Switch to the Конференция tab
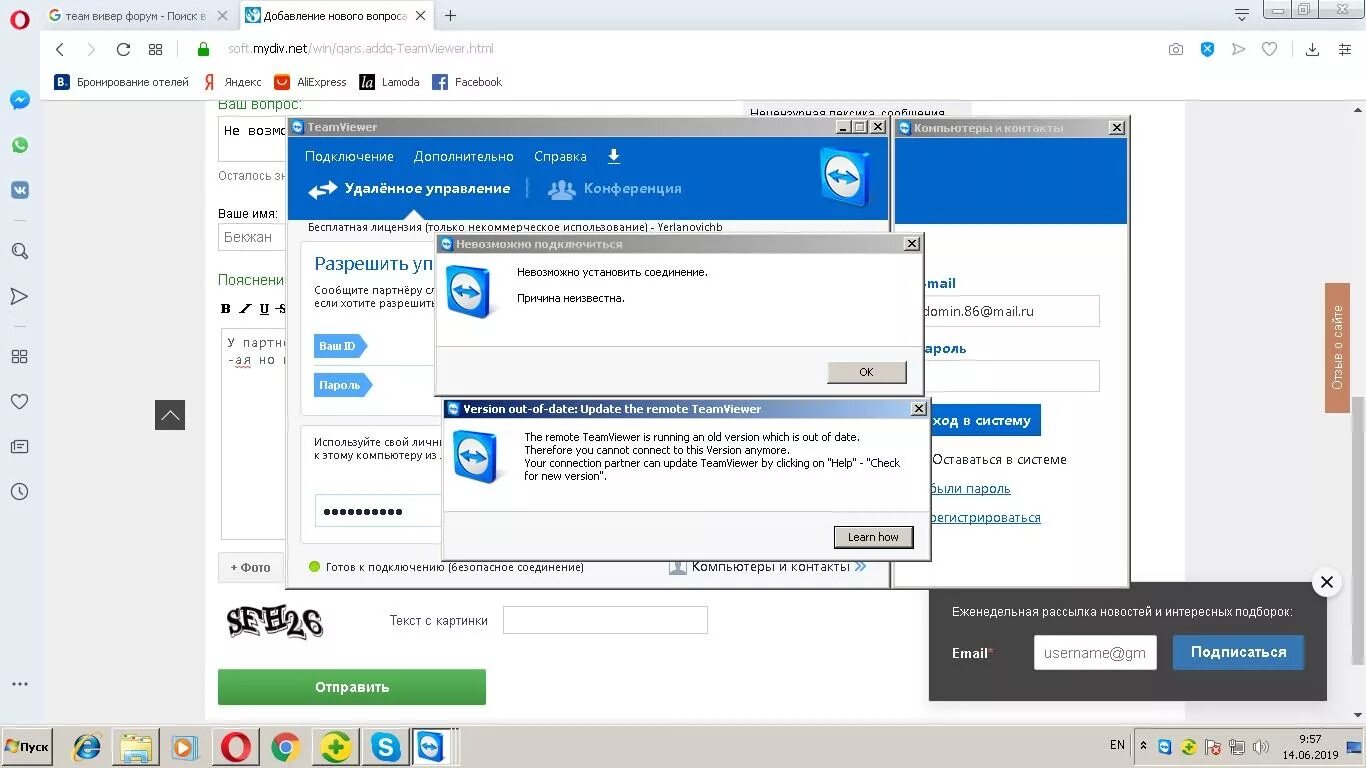 [x=615, y=188]
